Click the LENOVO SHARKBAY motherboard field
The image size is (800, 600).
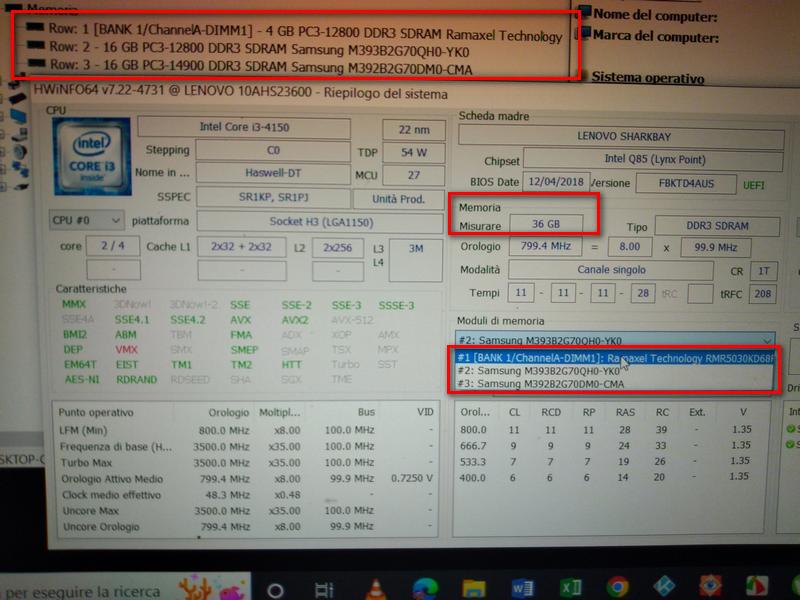click(623, 137)
